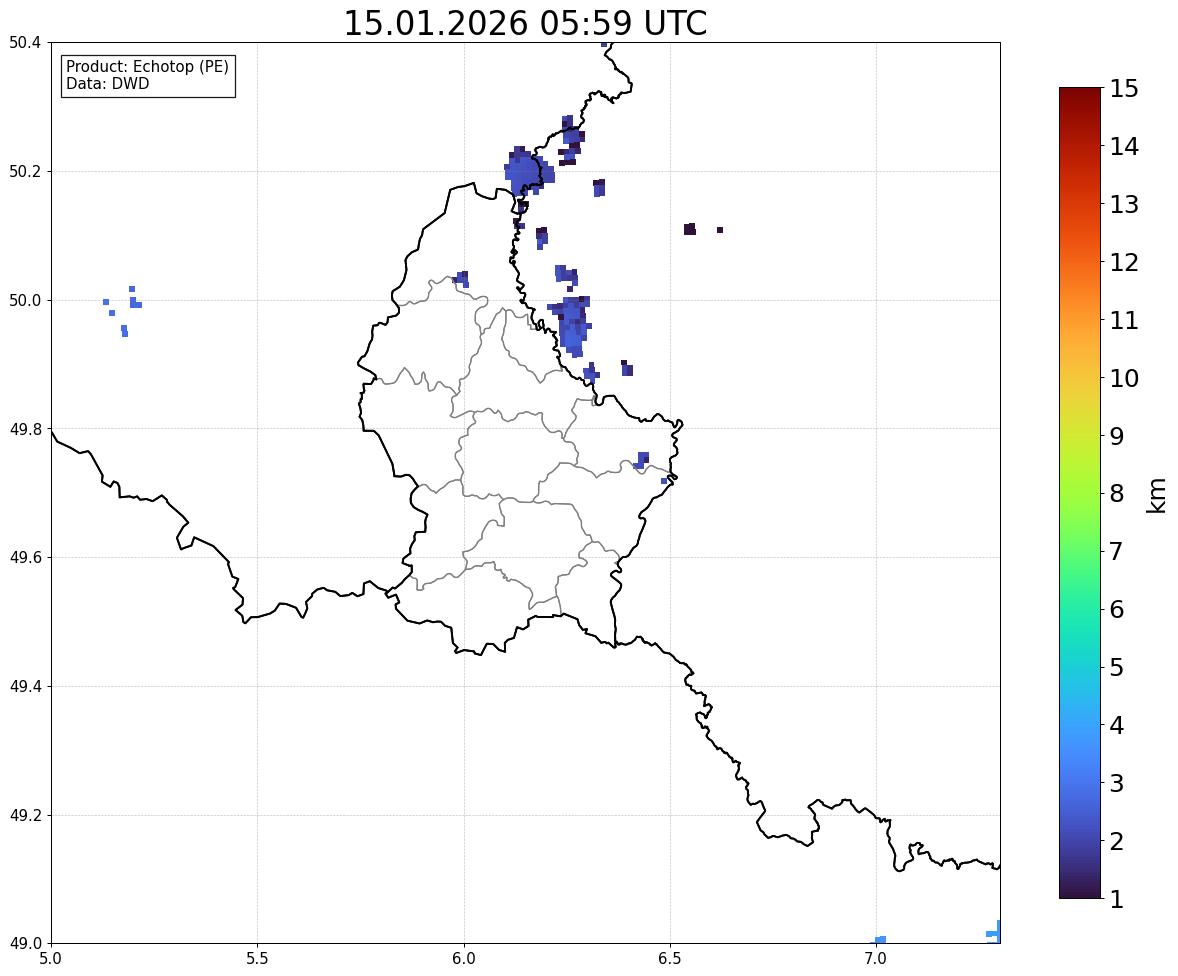Click latitude axis label 49.4

(x=25, y=687)
